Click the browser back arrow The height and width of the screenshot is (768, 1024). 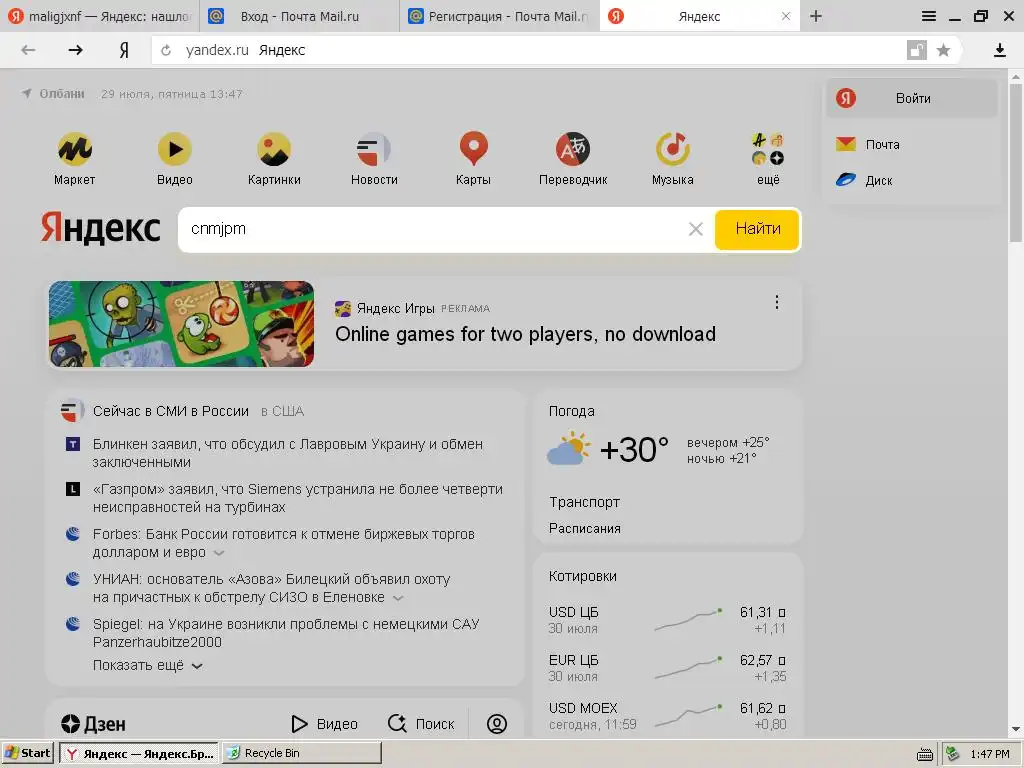tap(28, 50)
